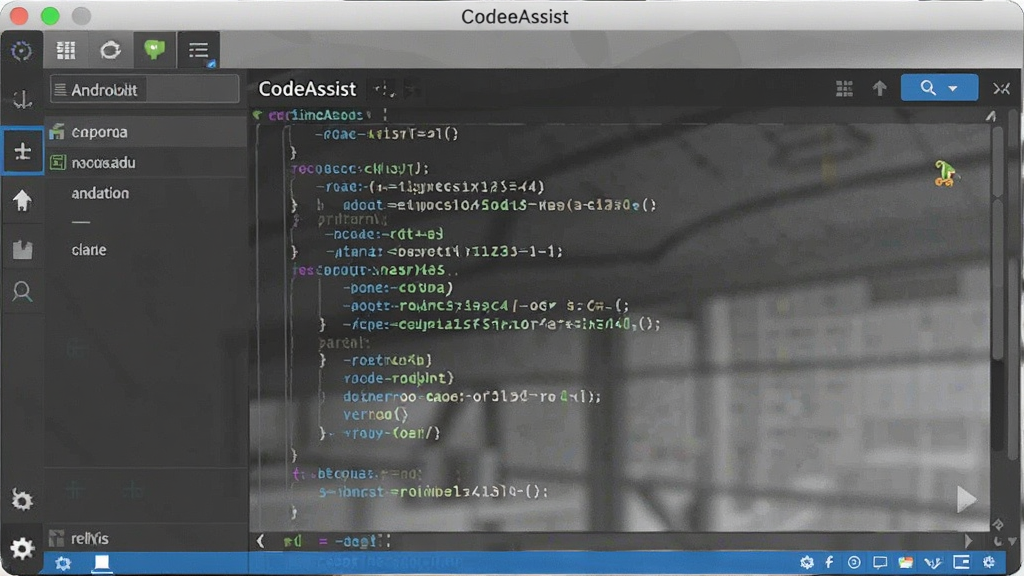Viewport: 1024px width, 576px height.
Task: Click the grid layout icon in editor header
Action: tap(844, 88)
